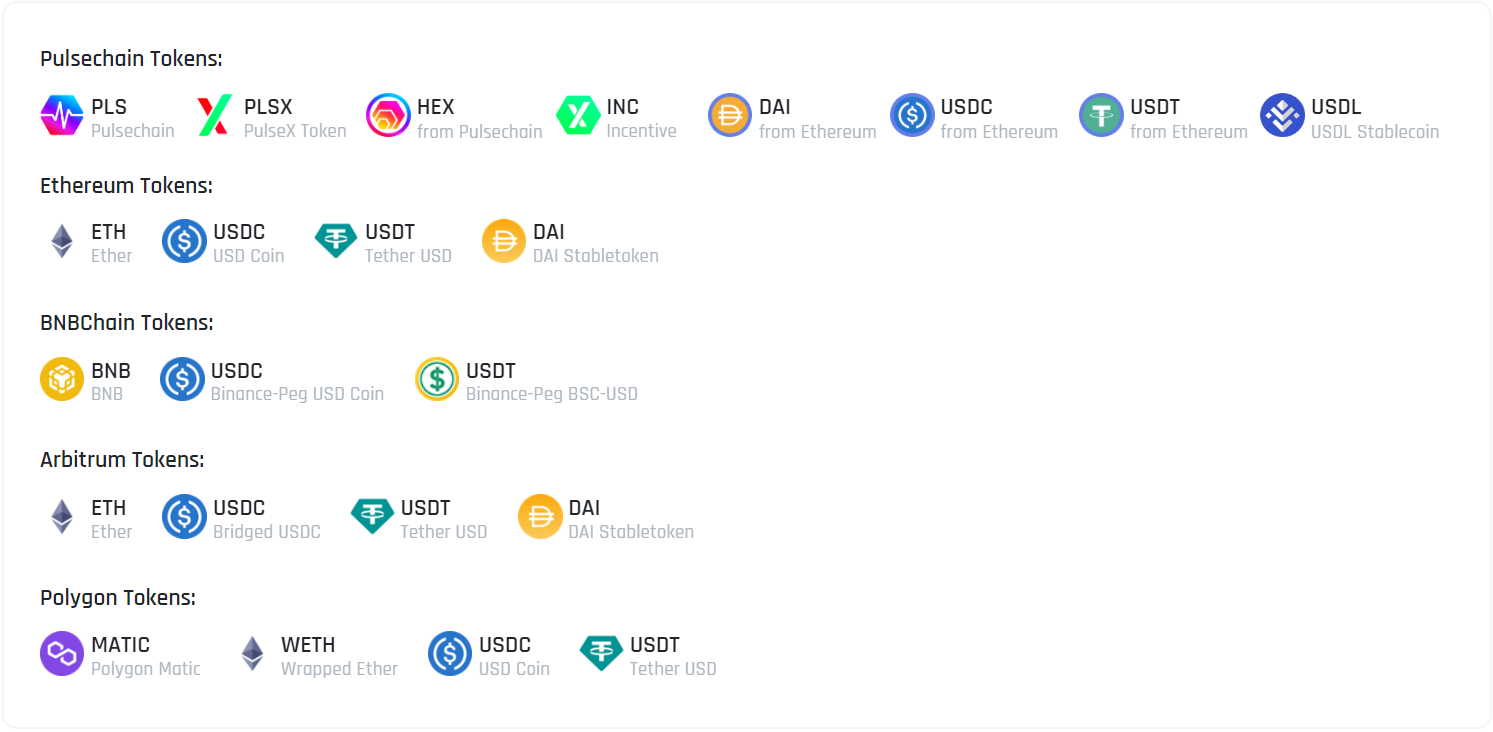Click the PLS Pulsechain token icon
The image size is (1493, 732).
pos(62,116)
